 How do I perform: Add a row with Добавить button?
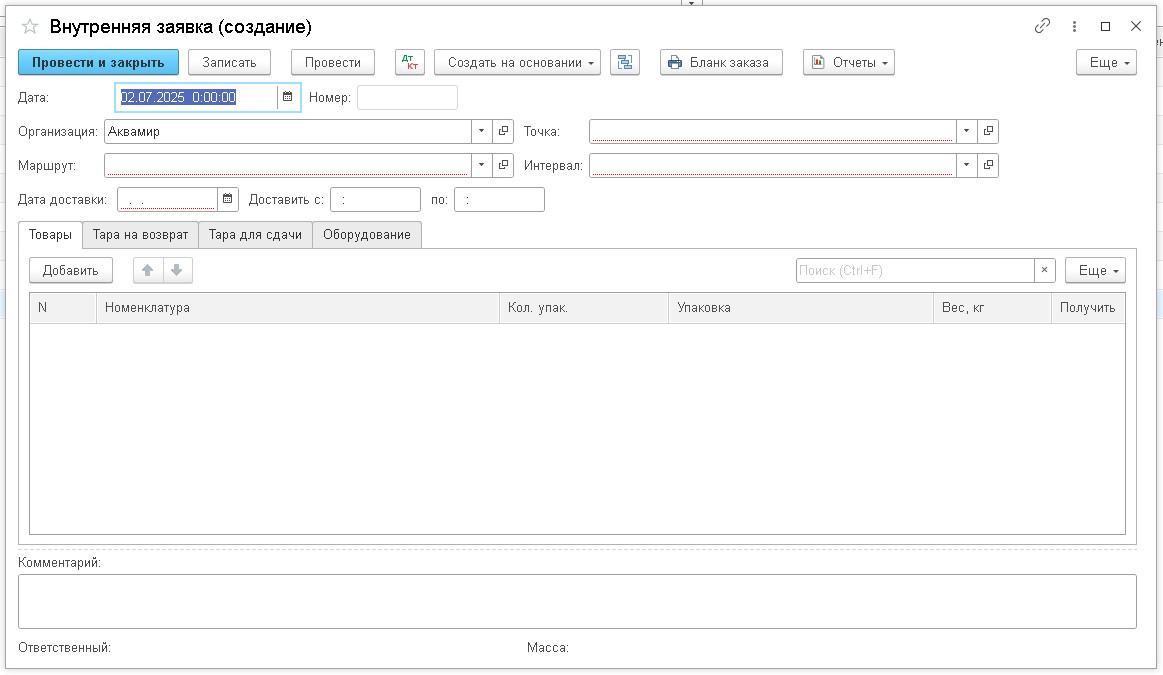click(70, 270)
